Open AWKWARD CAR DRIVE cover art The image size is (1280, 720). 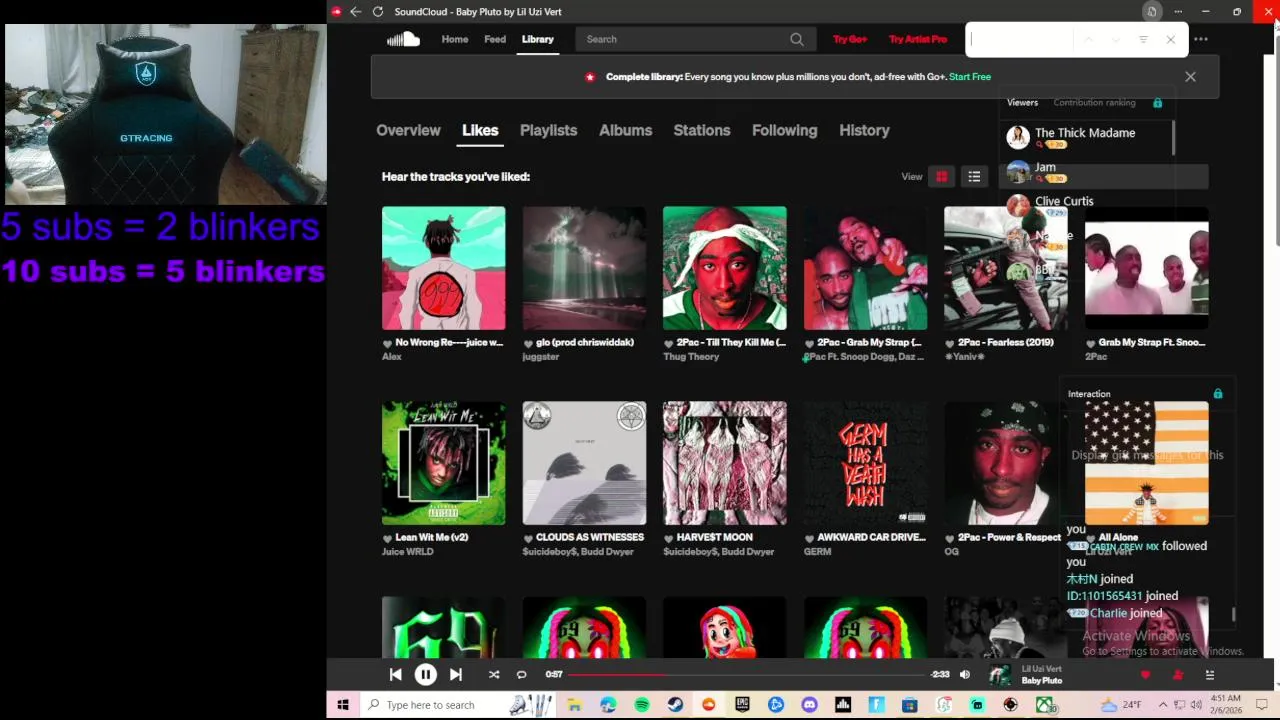click(x=865, y=463)
